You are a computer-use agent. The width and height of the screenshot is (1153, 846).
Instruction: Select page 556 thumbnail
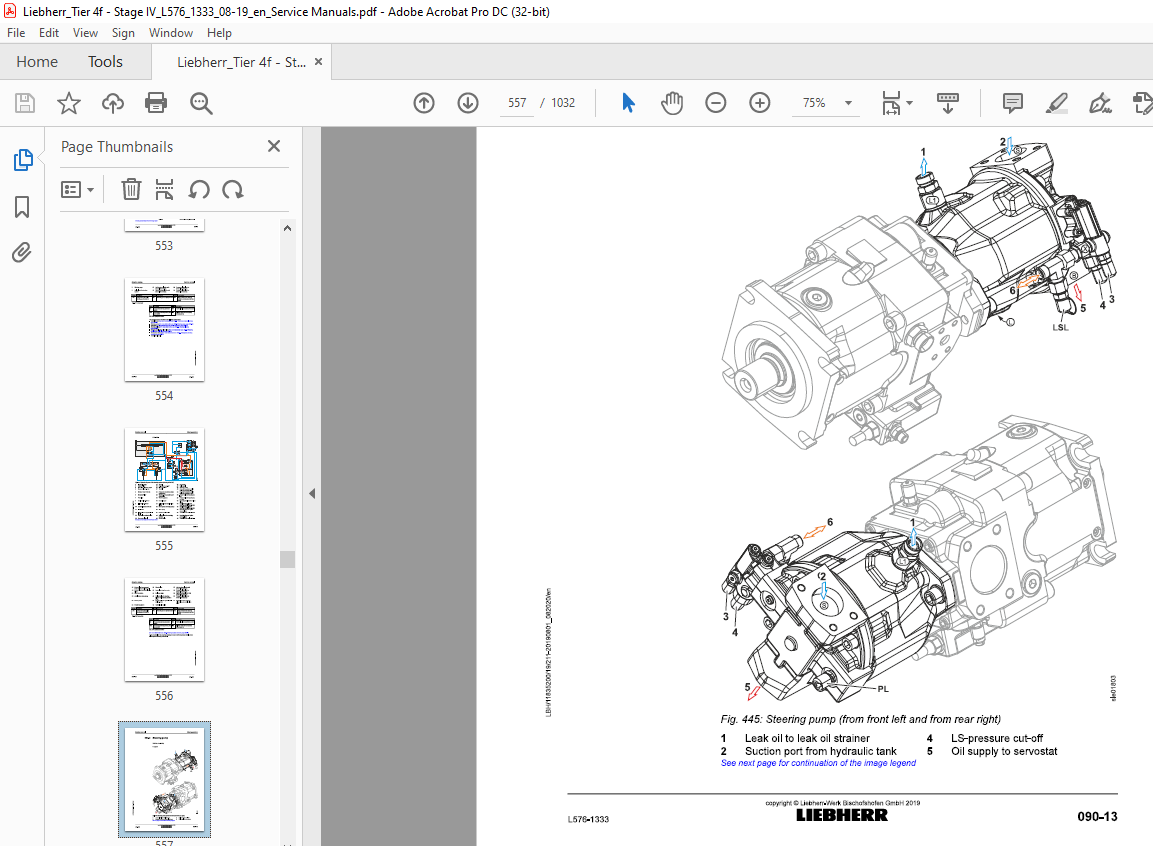[x=164, y=630]
